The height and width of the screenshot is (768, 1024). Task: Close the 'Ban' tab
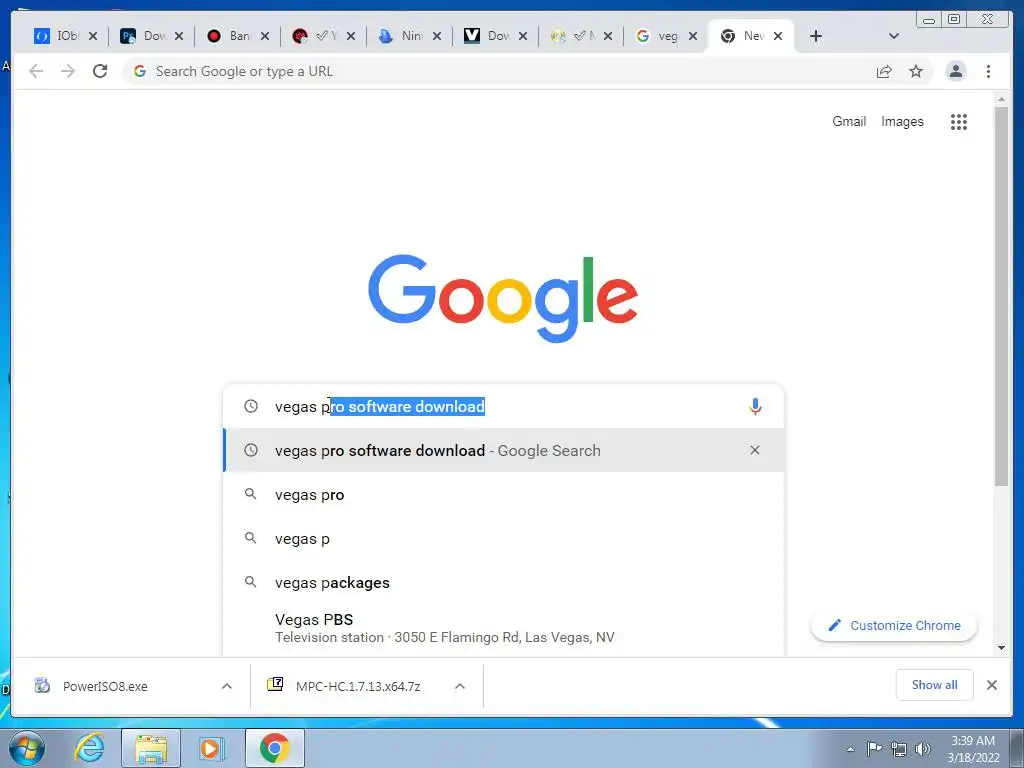pyautogui.click(x=264, y=36)
